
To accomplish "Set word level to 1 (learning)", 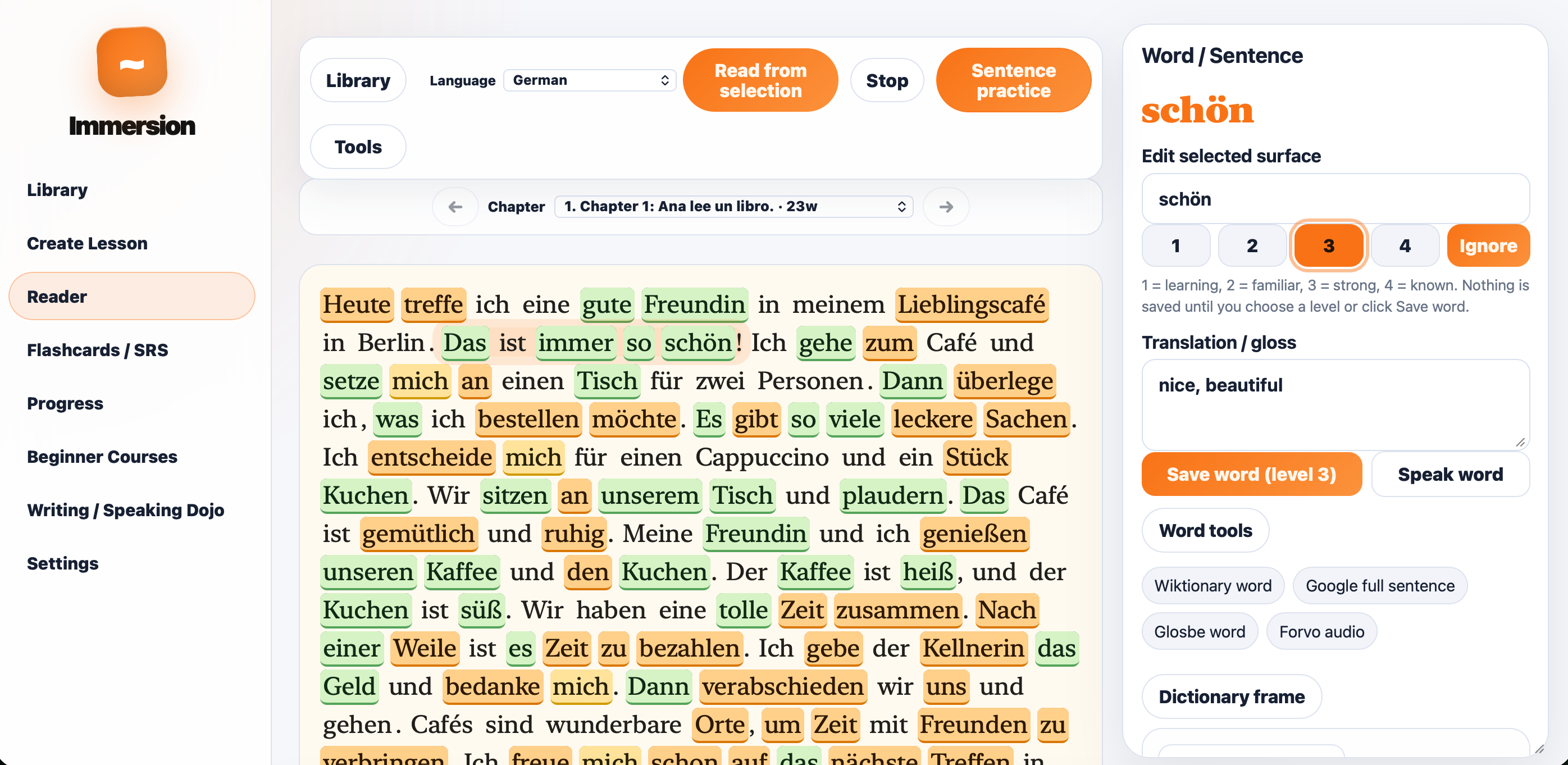I will (x=1175, y=246).
